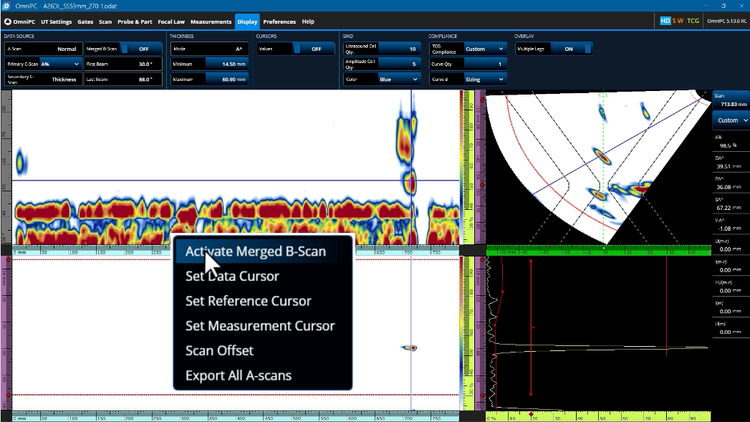Toggle the Merged B-Scan switch
This screenshot has height=422, width=750.
tap(142, 48)
